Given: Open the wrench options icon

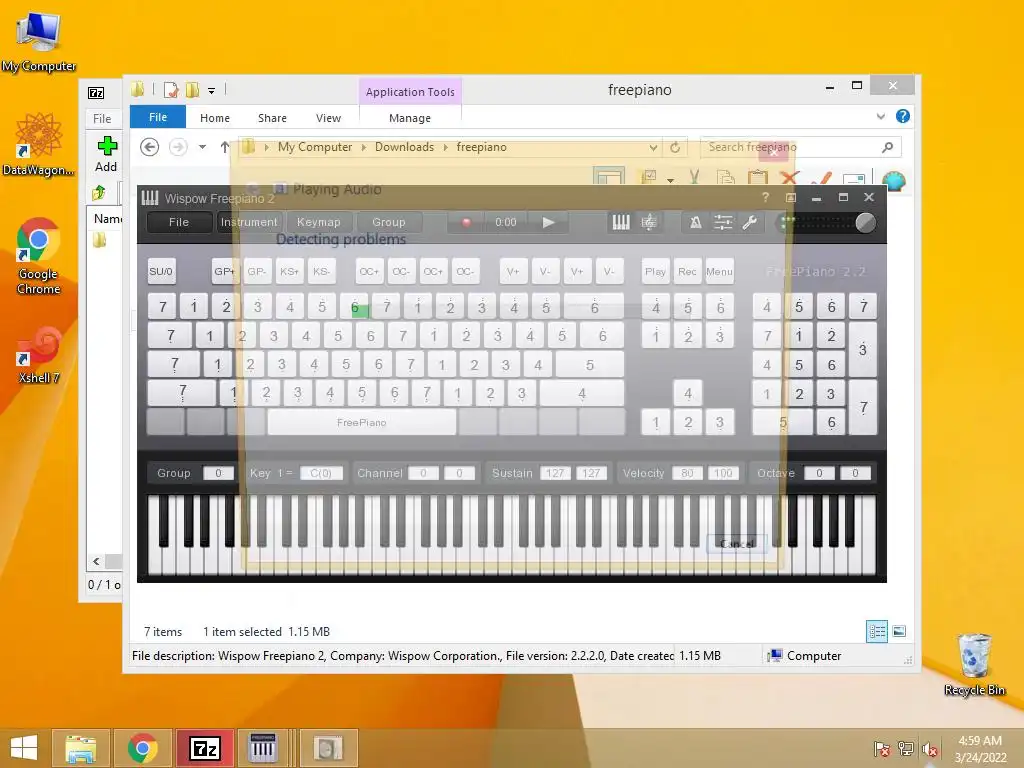Looking at the screenshot, I should pyautogui.click(x=750, y=223).
